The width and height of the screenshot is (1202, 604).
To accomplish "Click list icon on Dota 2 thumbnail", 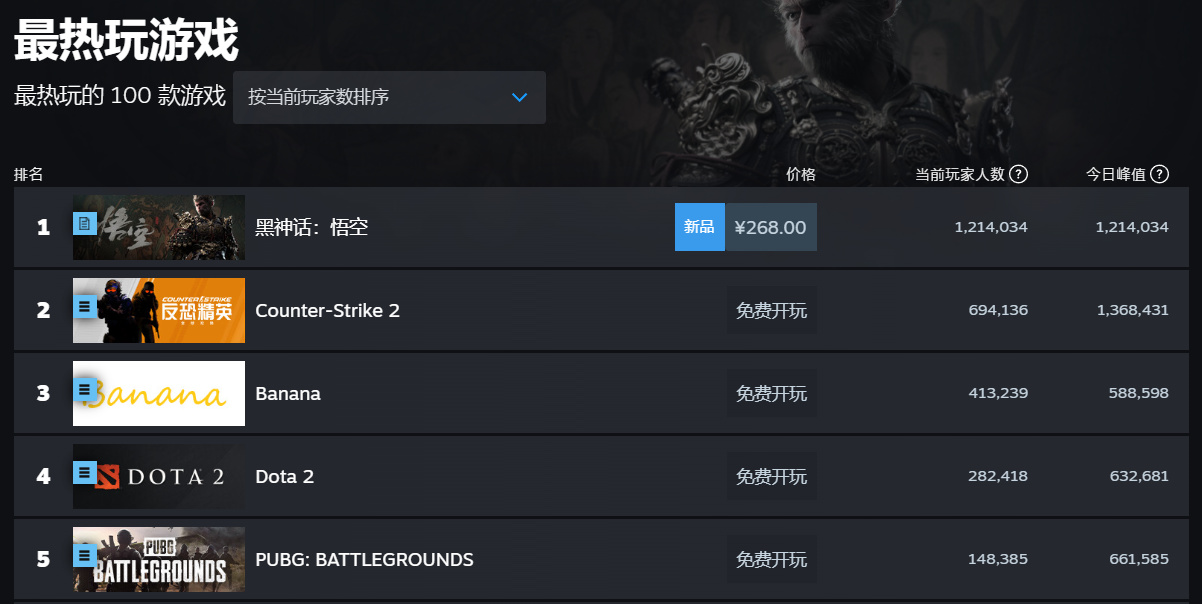I will tap(85, 471).
